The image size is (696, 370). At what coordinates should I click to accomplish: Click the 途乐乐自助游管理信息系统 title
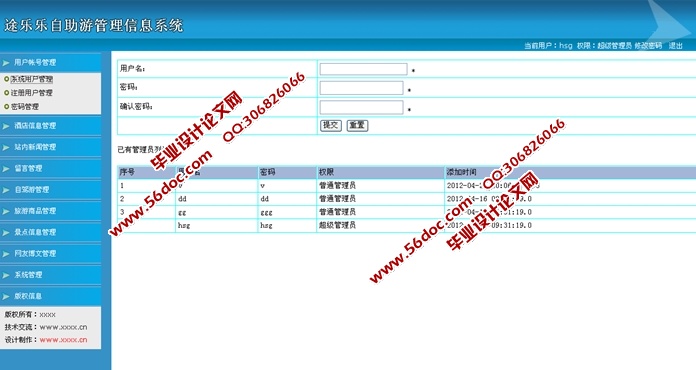[94, 25]
